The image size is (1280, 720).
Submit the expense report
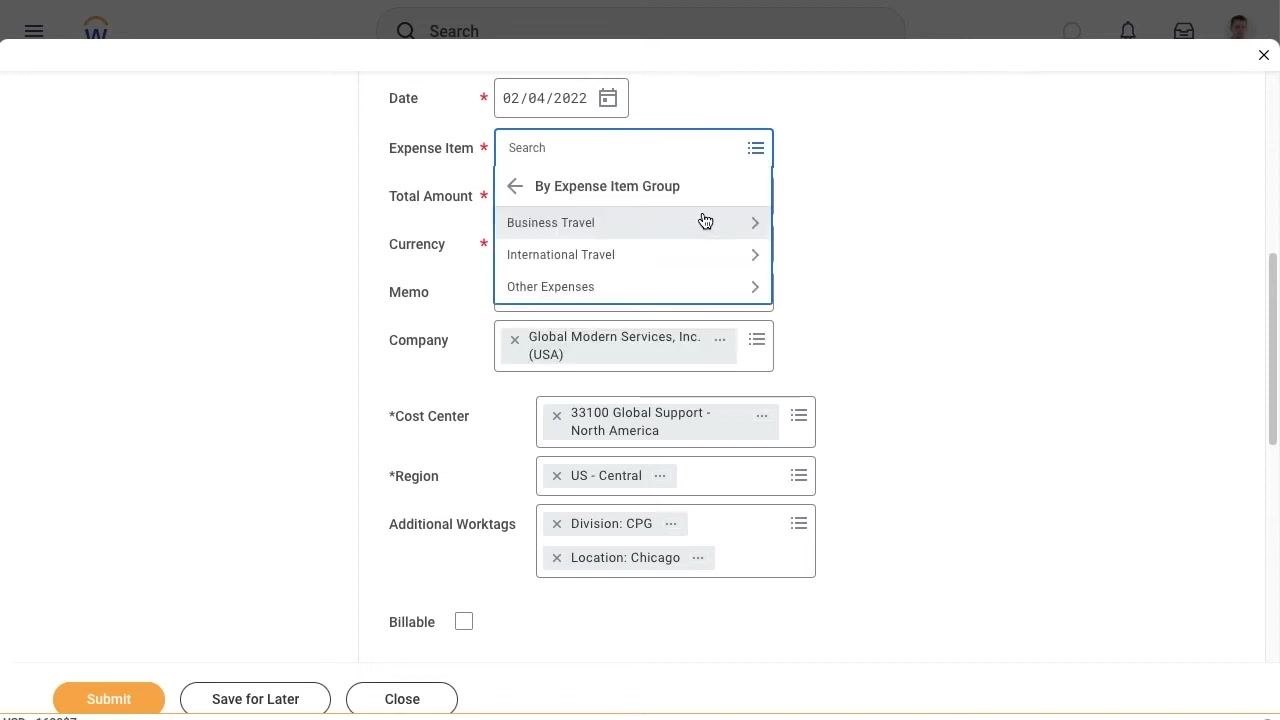point(109,699)
